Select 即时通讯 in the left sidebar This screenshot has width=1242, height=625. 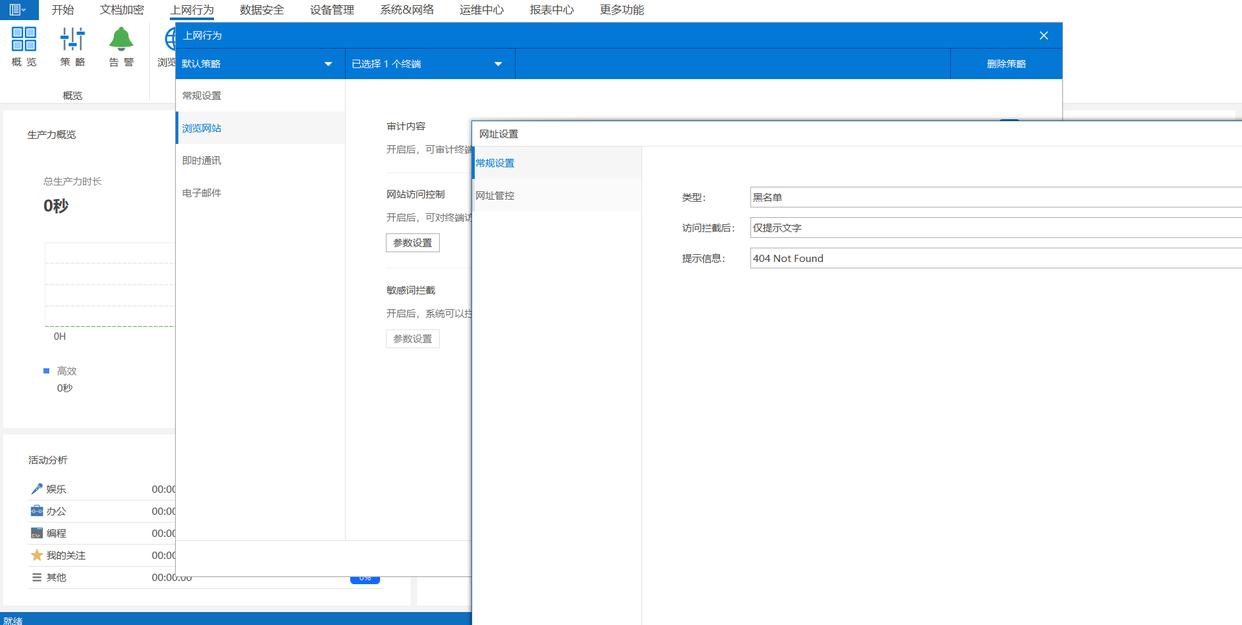pyautogui.click(x=202, y=160)
